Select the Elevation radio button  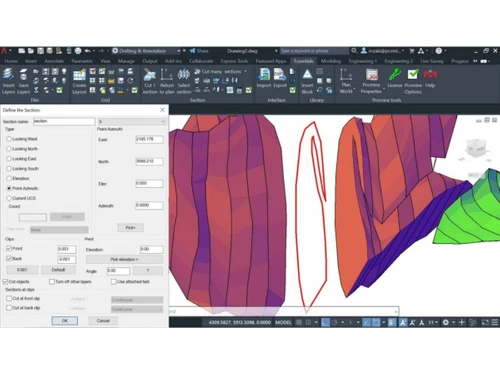point(9,178)
